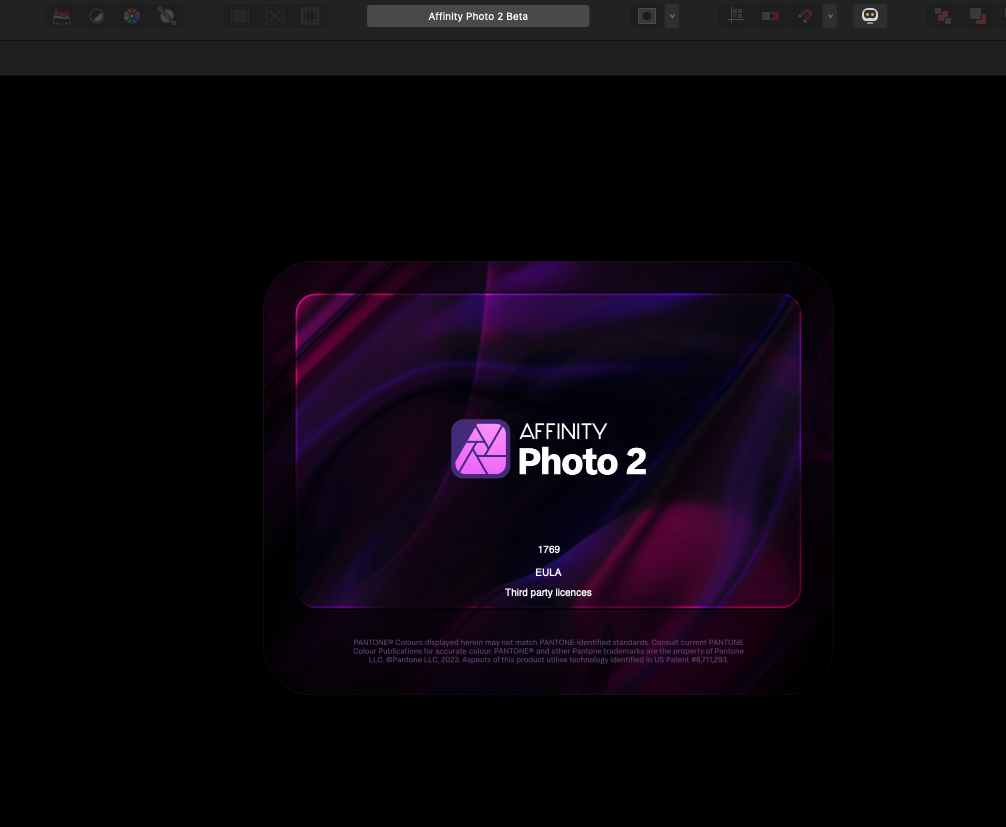Click the Affinity Photo 2 Beta title field
Image resolution: width=1006 pixels, height=827 pixels.
click(478, 16)
